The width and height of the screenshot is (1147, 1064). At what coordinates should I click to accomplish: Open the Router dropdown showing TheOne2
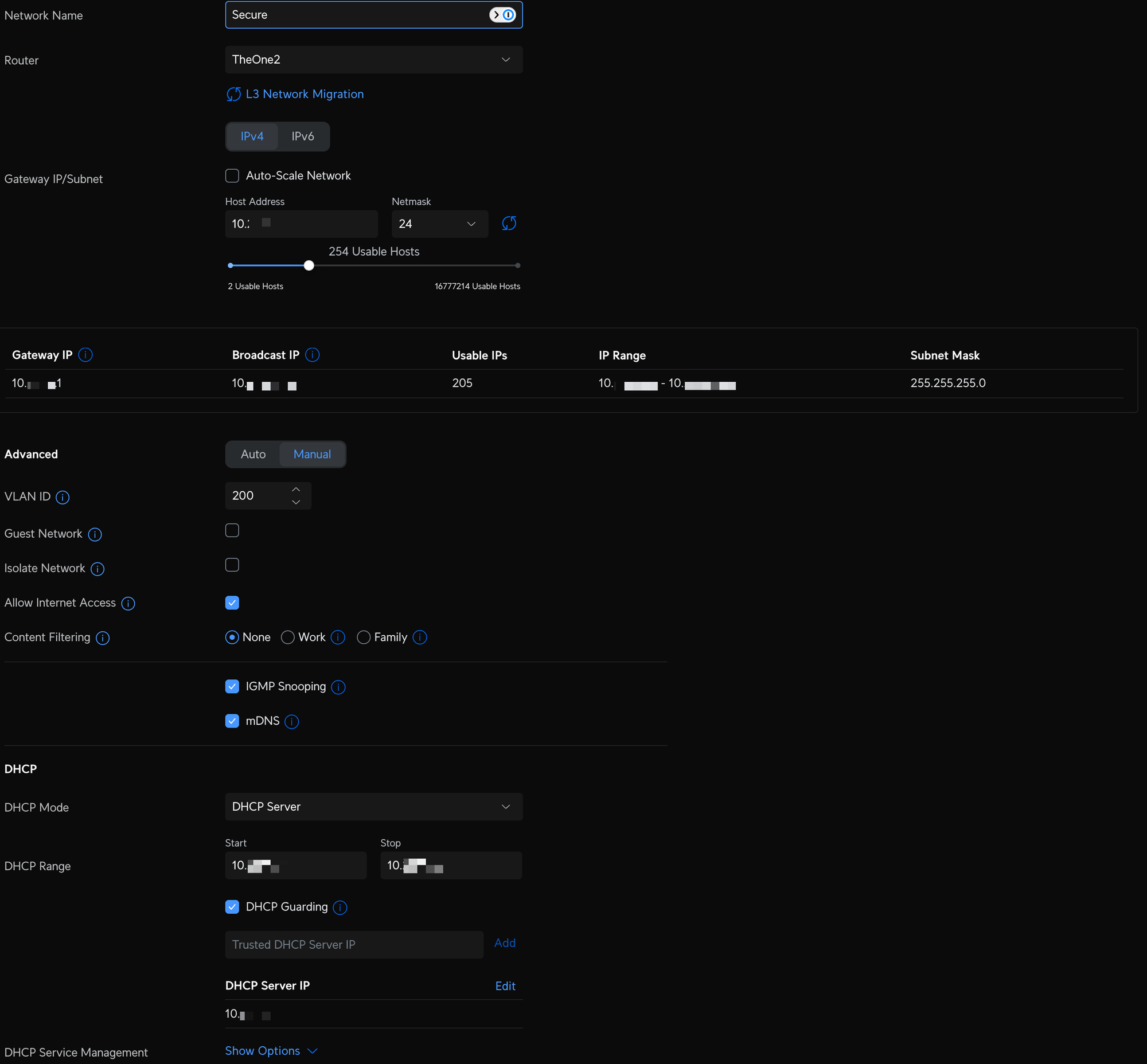click(373, 60)
